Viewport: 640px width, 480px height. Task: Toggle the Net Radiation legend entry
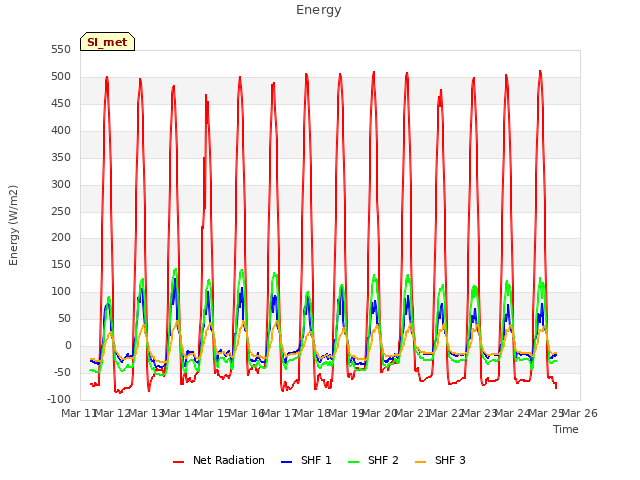pyautogui.click(x=219, y=460)
